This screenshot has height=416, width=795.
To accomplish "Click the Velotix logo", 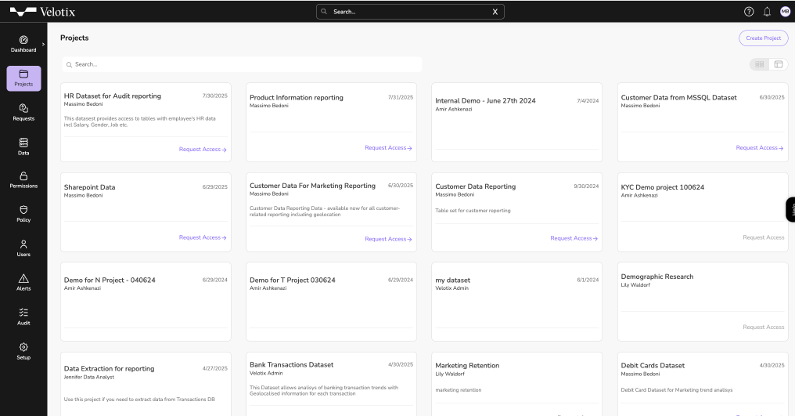I will point(42,12).
